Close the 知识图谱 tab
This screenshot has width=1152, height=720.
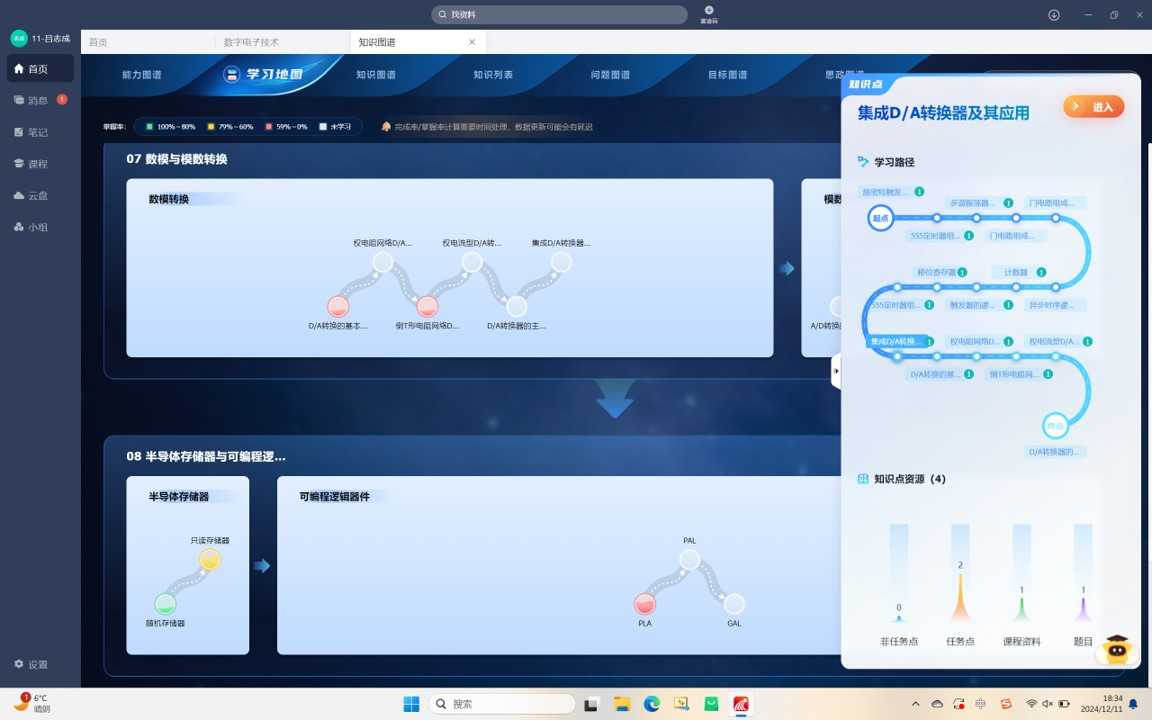coord(472,42)
